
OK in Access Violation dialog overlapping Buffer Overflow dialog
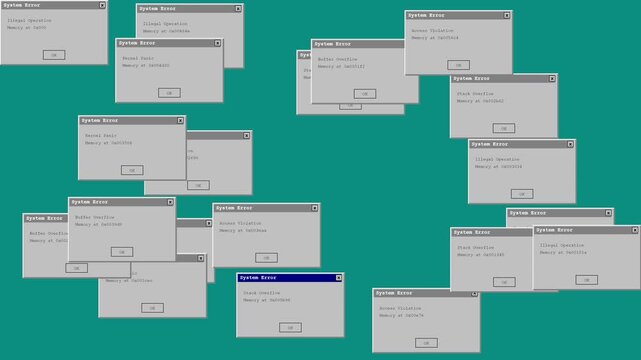point(458,65)
